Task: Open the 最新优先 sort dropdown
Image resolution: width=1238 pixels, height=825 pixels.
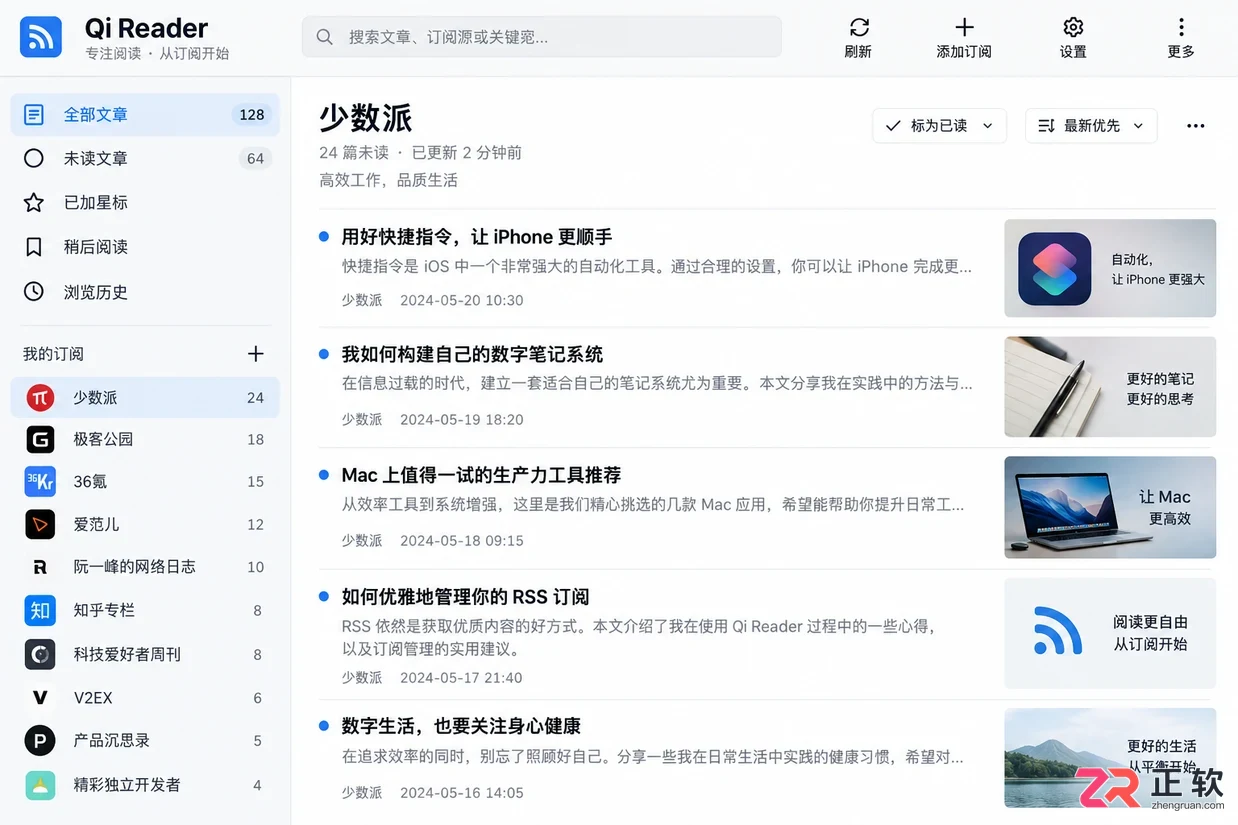Action: pyautogui.click(x=1091, y=126)
